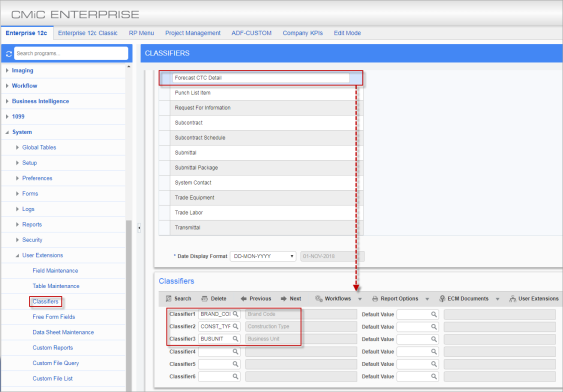Open the Classifiers menu link
563x392 pixels.
[x=45, y=302]
